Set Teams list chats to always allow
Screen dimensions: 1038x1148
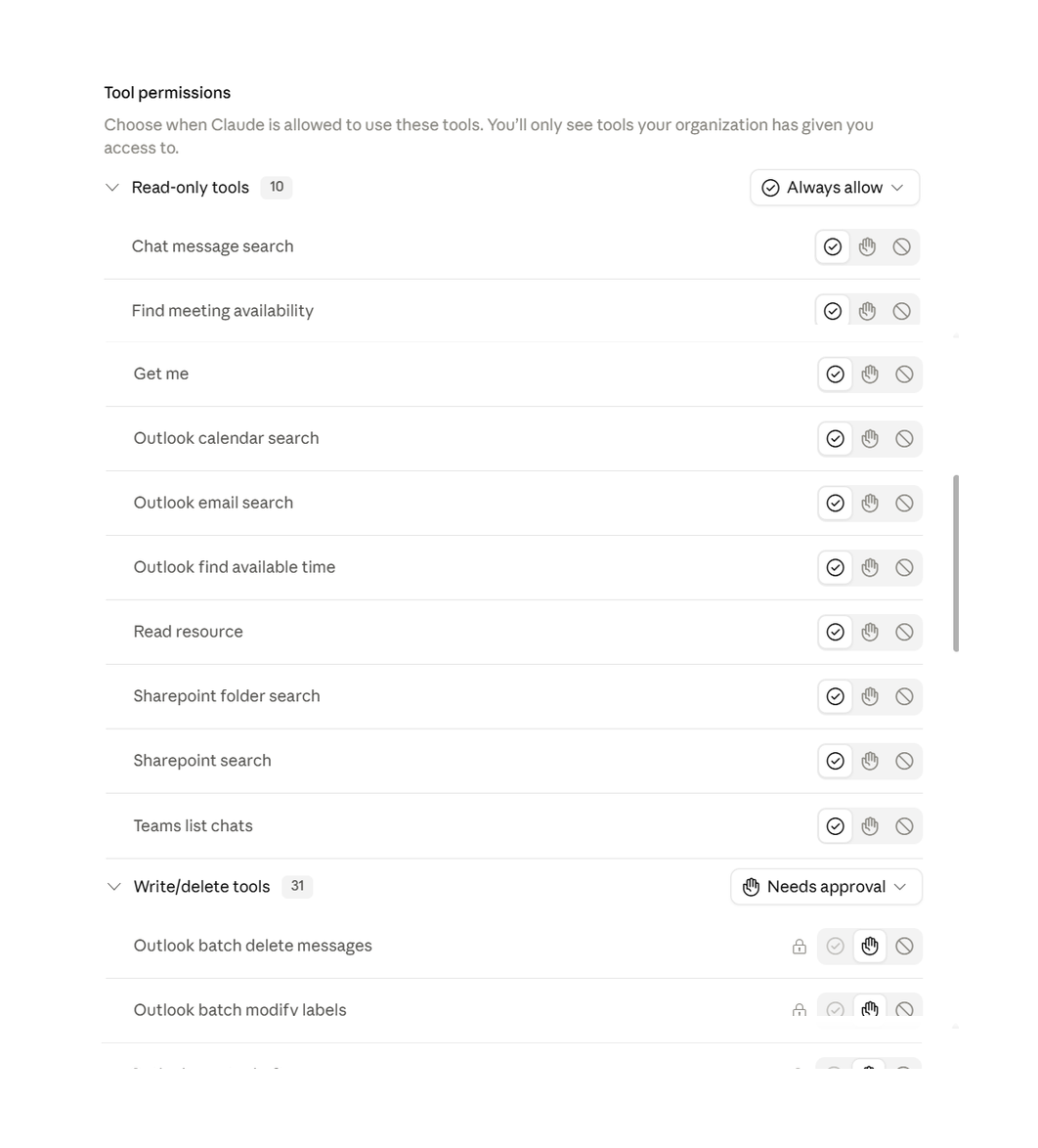[835, 826]
